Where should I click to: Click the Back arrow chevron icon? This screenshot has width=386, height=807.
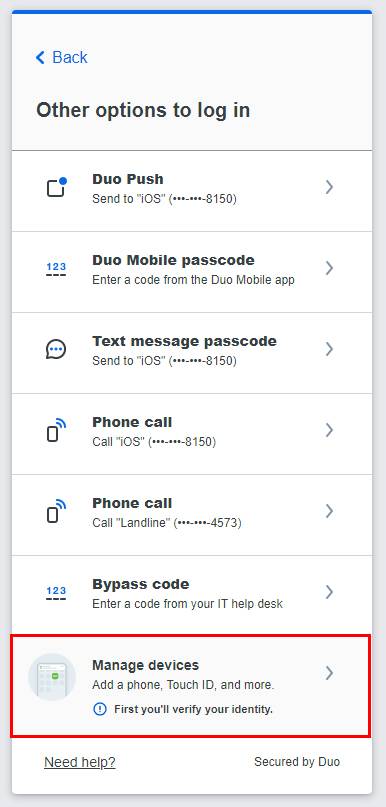pos(40,57)
